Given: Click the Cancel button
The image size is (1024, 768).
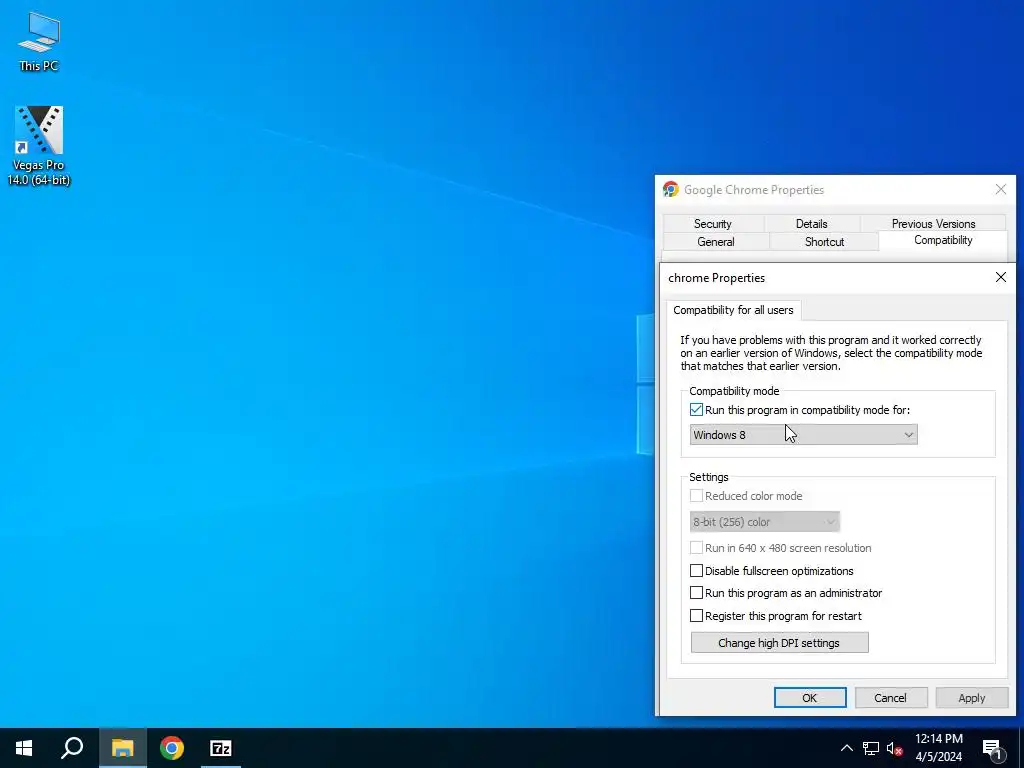Looking at the screenshot, I should coord(891,697).
